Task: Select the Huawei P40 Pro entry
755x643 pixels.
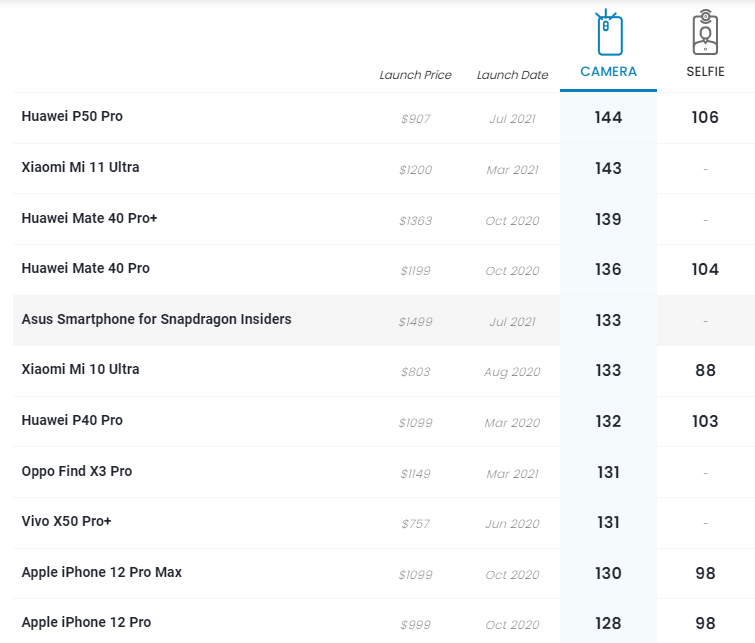Action: tap(72, 421)
